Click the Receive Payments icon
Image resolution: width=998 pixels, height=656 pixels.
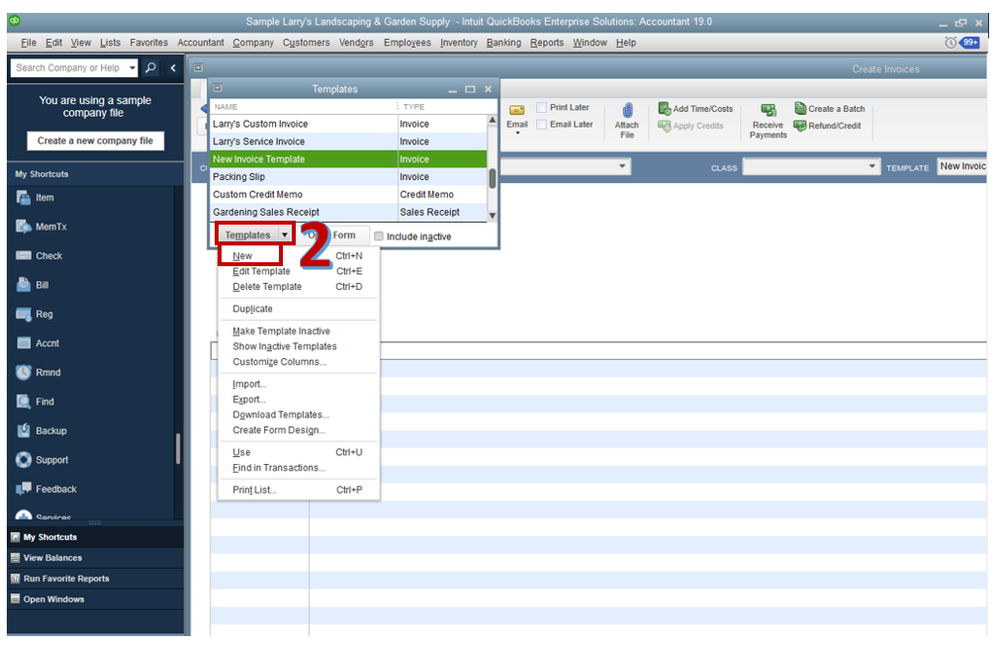click(769, 111)
